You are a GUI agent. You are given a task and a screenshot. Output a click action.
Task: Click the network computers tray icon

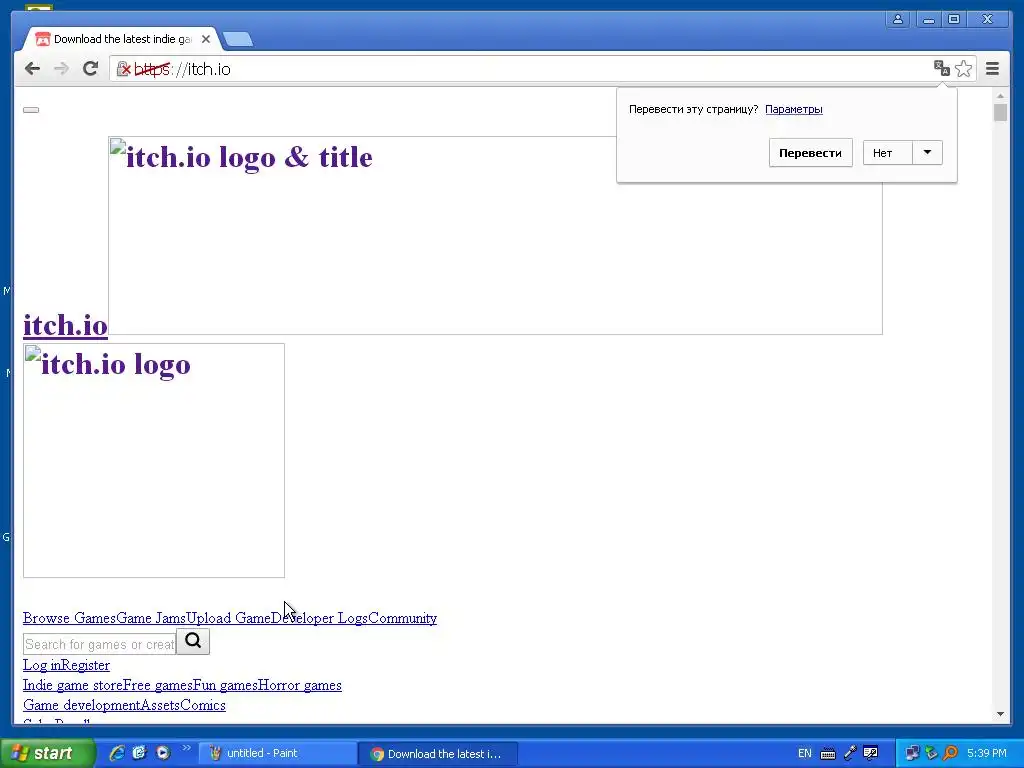(912, 754)
